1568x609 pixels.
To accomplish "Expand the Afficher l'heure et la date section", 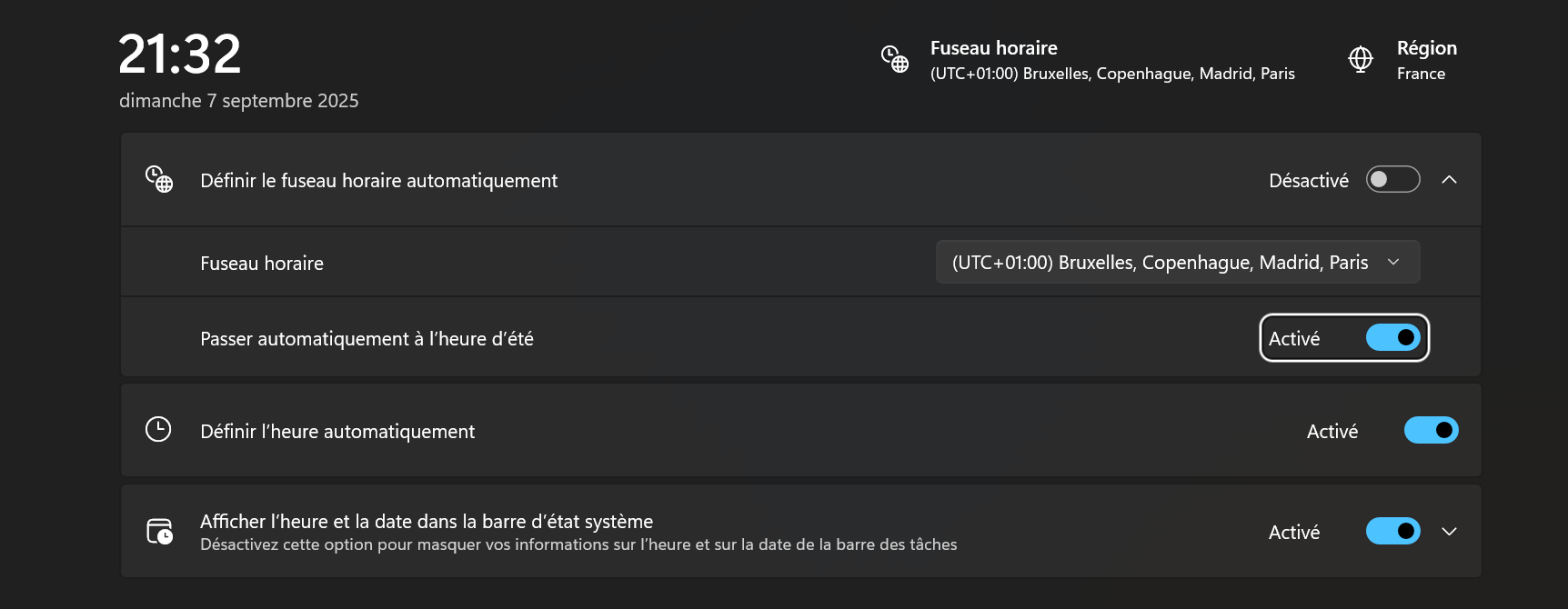I will click(x=1449, y=532).
